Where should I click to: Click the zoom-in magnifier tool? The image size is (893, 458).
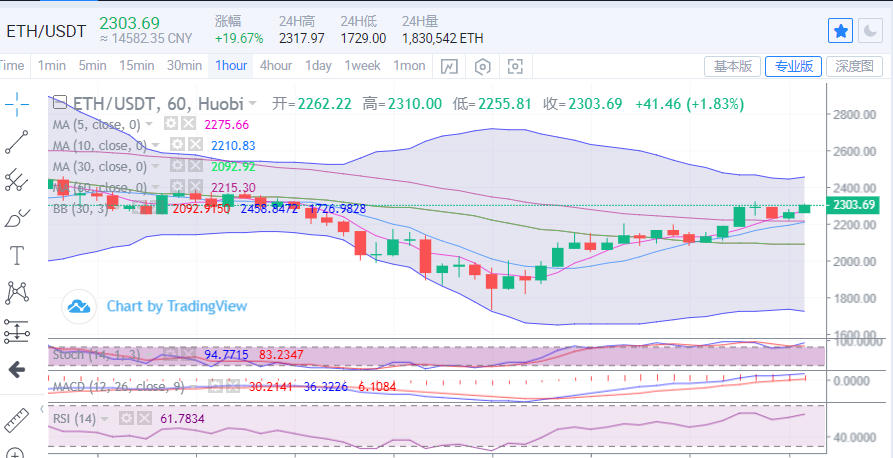click(17, 453)
